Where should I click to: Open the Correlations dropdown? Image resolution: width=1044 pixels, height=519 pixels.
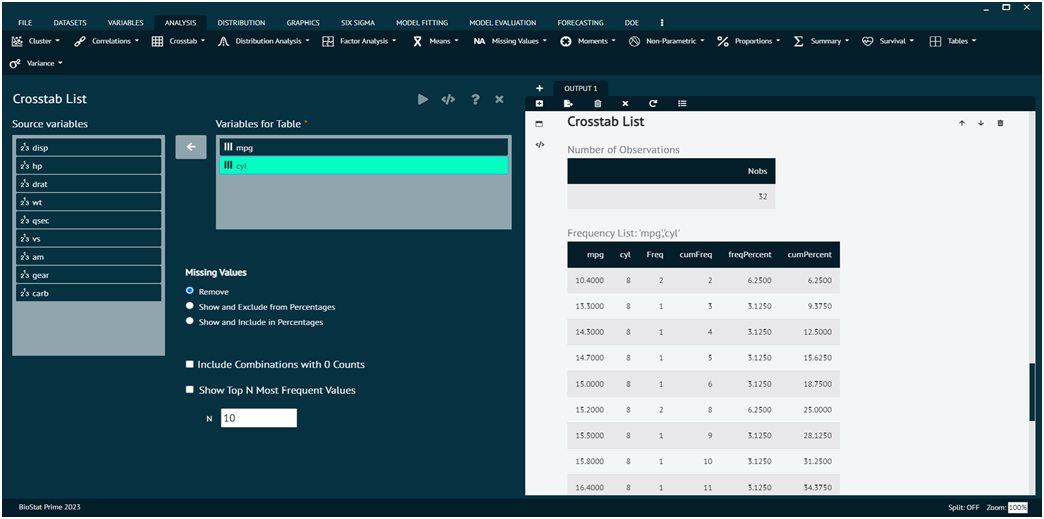(x=107, y=41)
